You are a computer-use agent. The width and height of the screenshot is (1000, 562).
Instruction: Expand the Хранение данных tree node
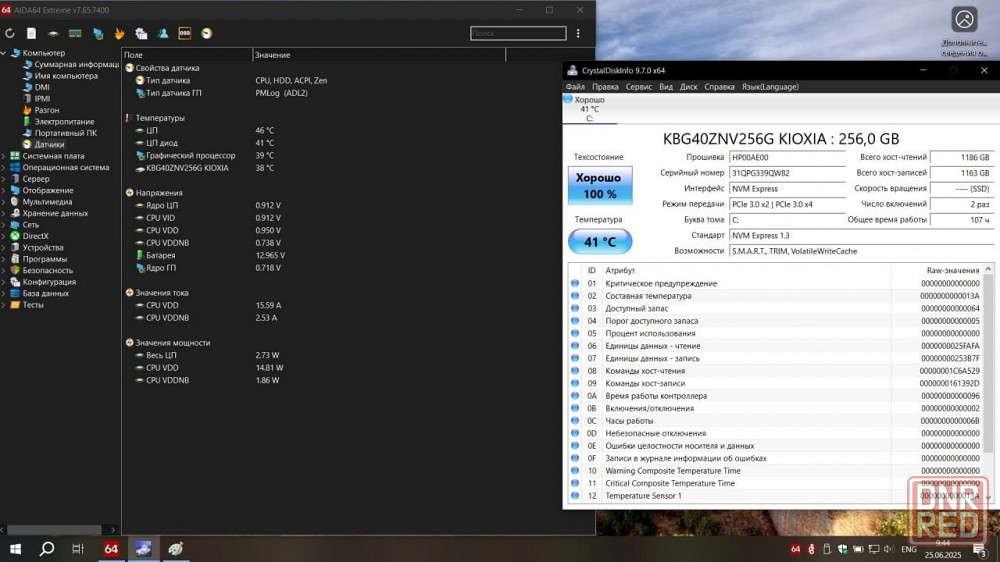click(5, 213)
